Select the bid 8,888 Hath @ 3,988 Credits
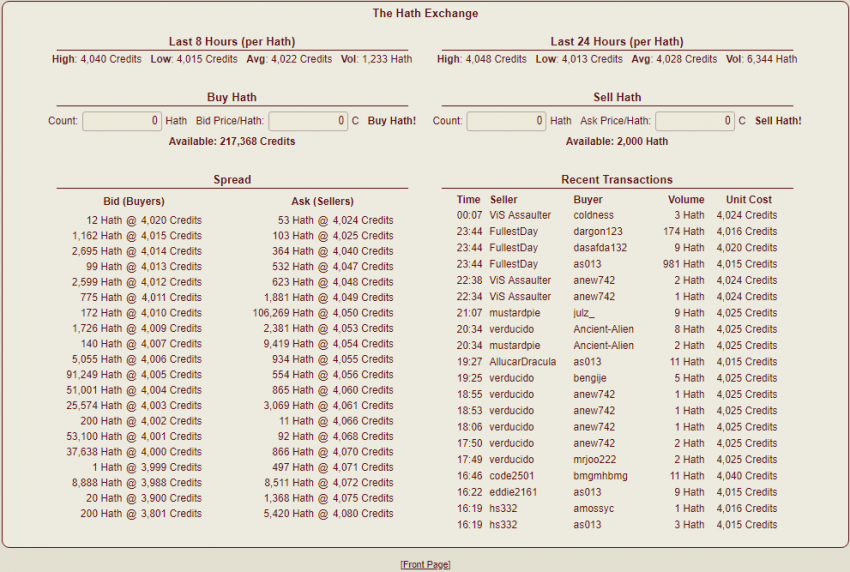 [x=137, y=483]
